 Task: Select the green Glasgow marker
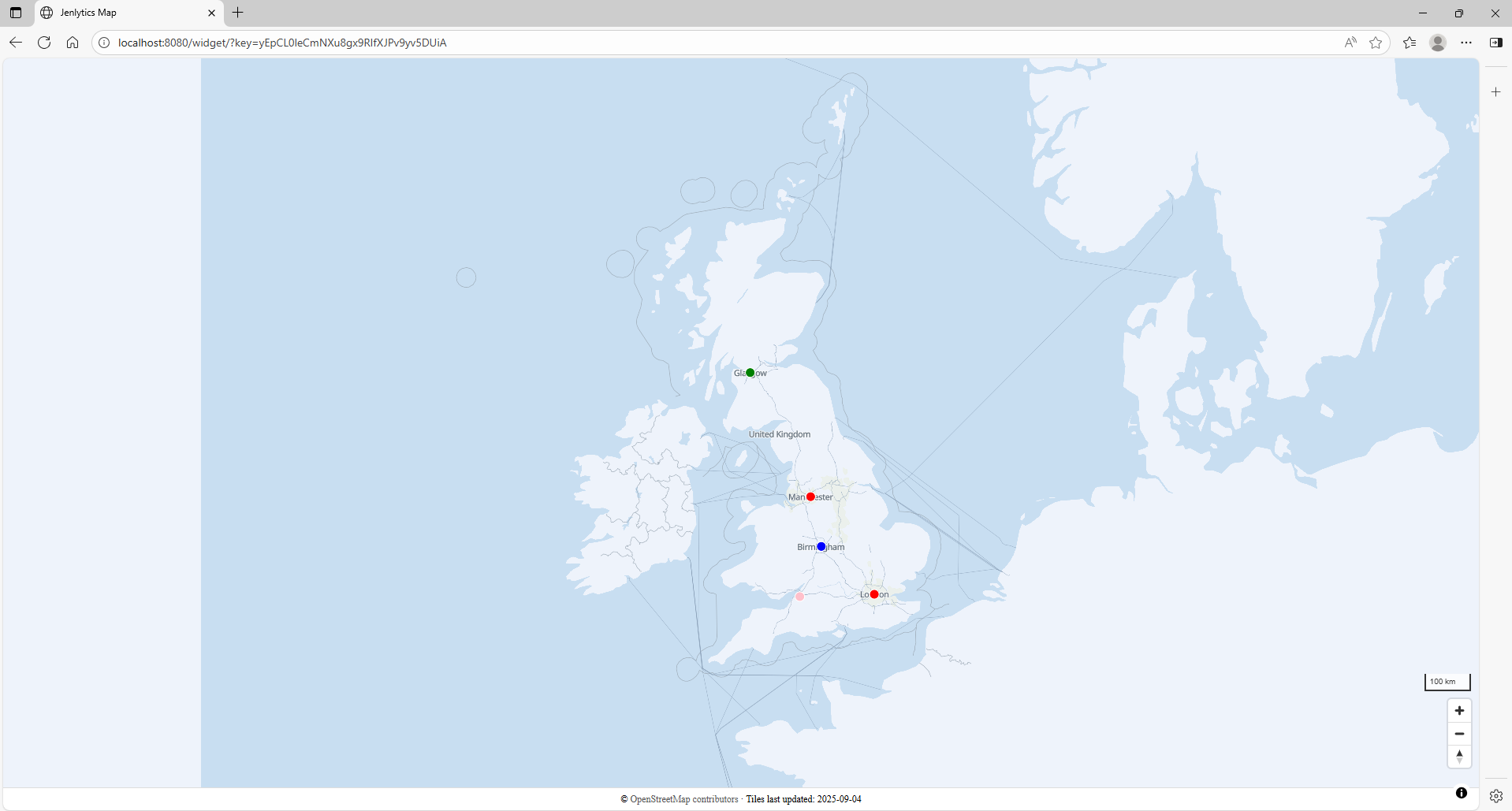pyautogui.click(x=750, y=373)
